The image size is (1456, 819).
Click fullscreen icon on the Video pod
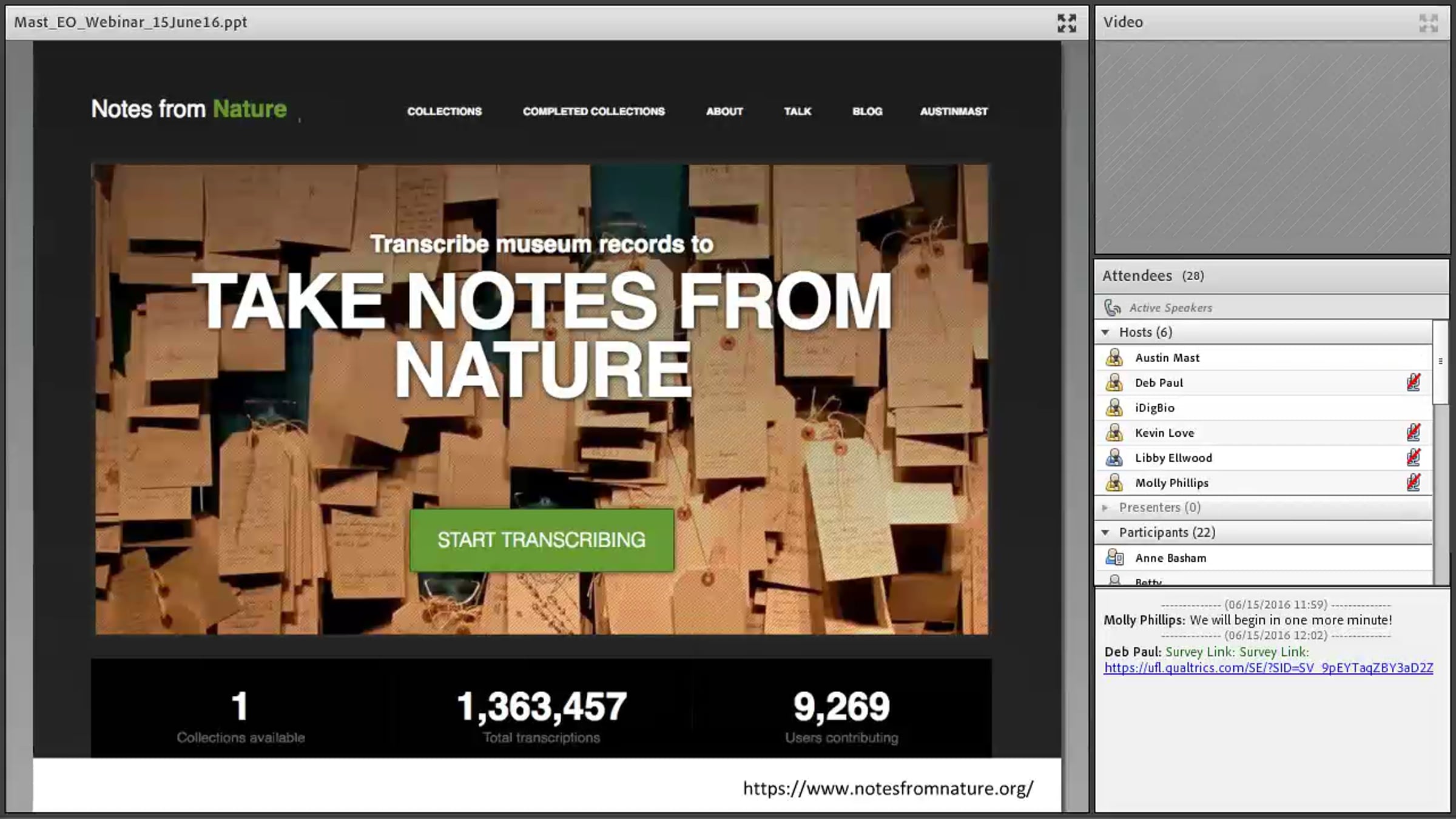(1428, 23)
